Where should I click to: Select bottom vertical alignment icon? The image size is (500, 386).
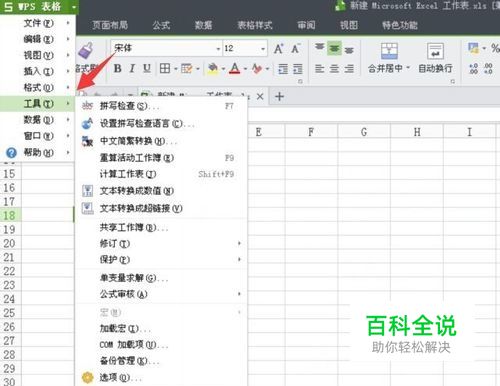point(349,50)
